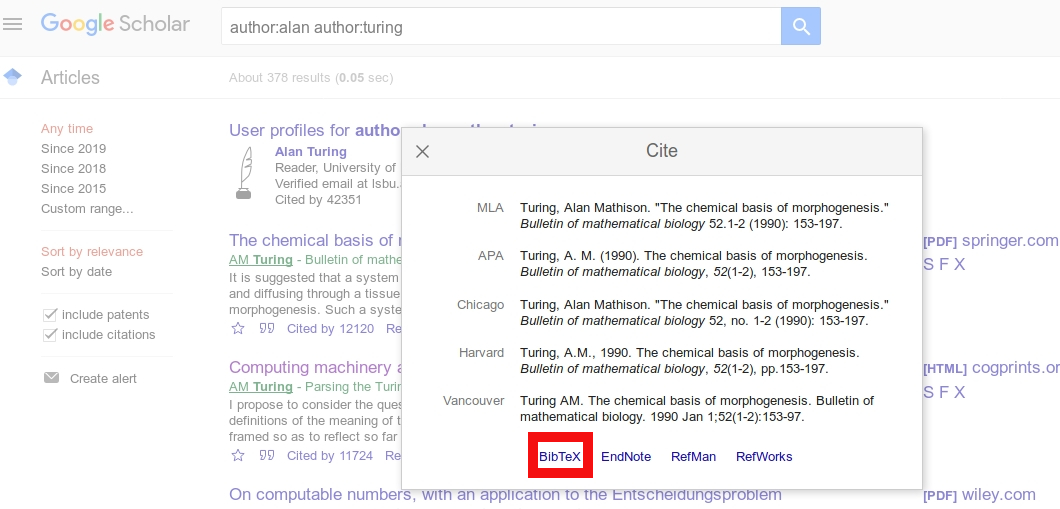Export citation to EndNote
The width and height of the screenshot is (1060, 509).
626,456
